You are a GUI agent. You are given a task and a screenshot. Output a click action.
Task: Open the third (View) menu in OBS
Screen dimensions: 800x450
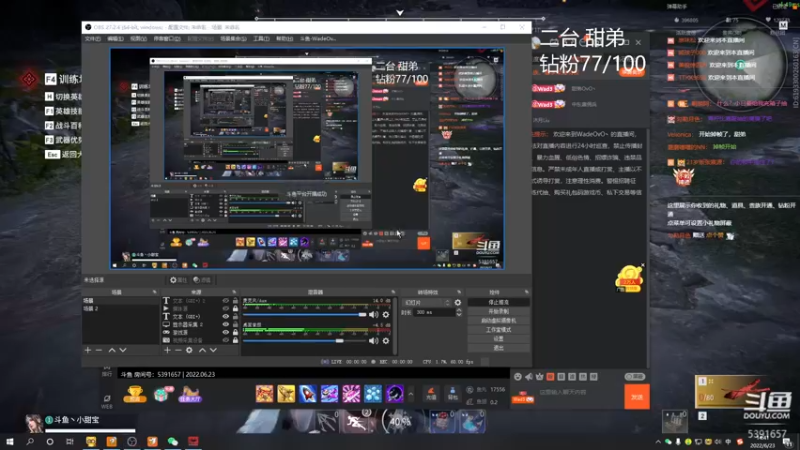click(x=138, y=39)
